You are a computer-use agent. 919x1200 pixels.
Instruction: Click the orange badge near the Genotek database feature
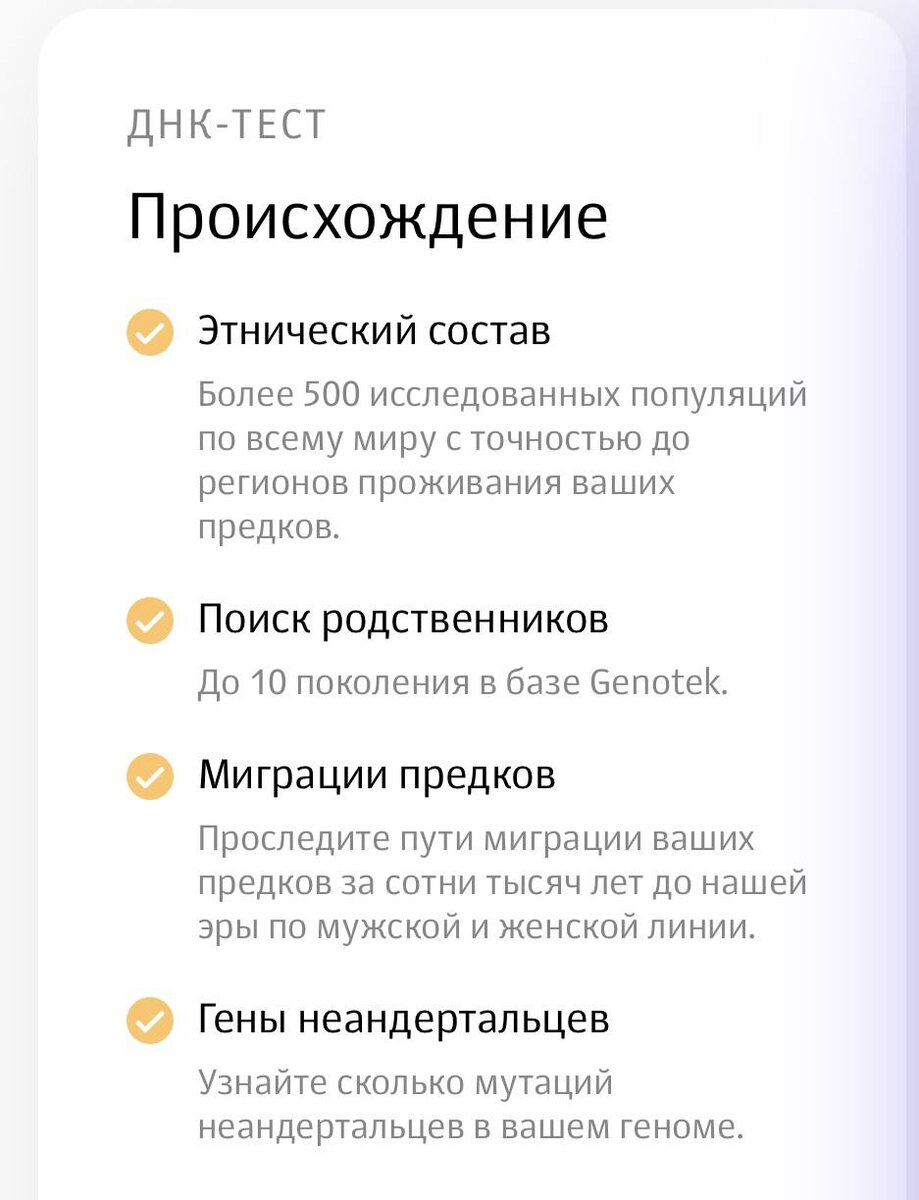coord(148,618)
